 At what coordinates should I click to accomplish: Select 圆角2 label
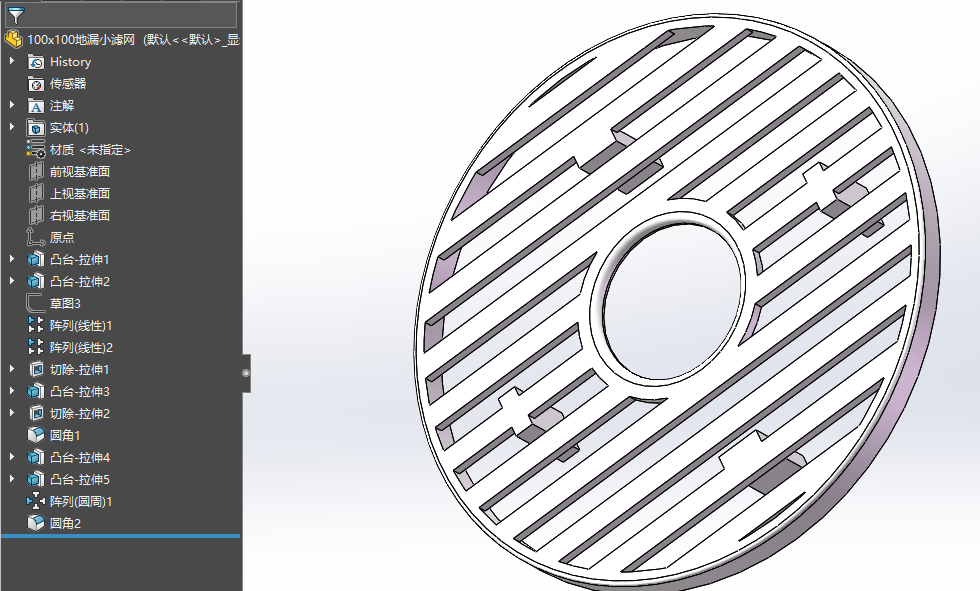pos(65,524)
